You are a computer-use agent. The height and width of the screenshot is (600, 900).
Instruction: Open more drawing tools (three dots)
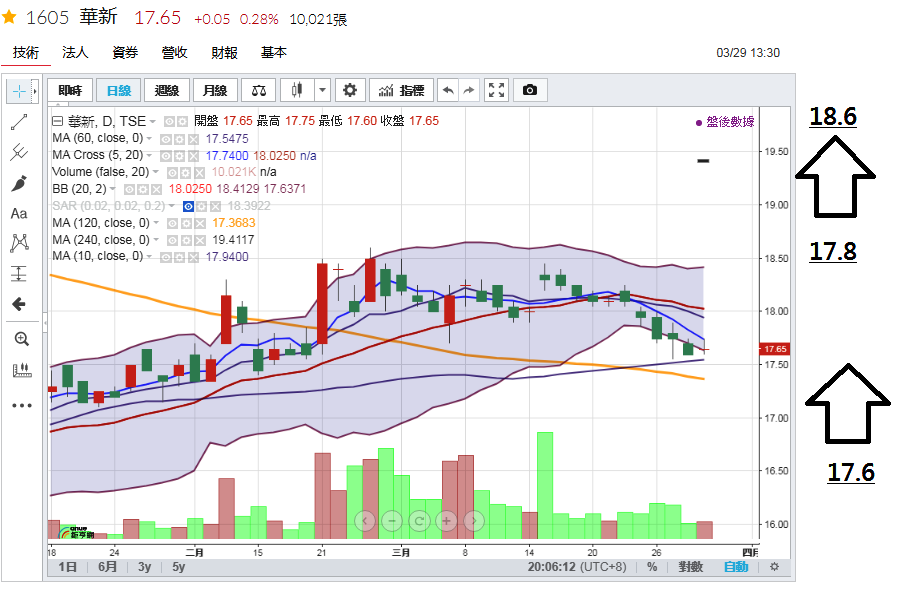coord(22,405)
